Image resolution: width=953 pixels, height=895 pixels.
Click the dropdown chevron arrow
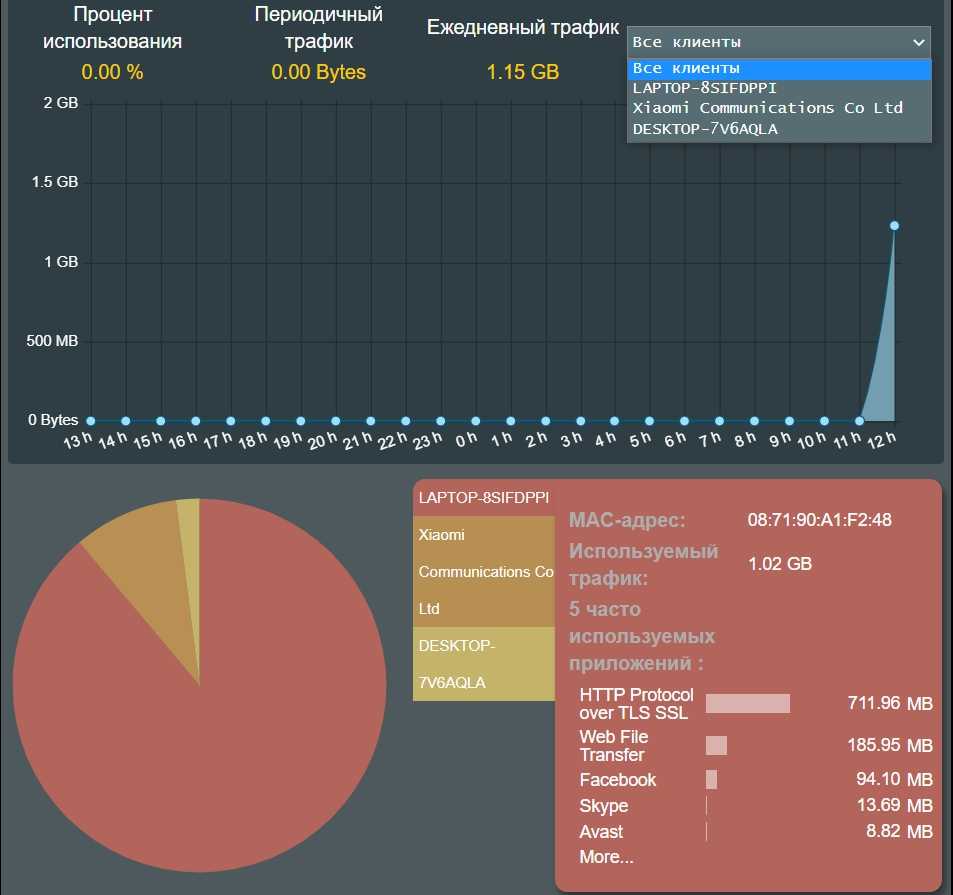(918, 42)
